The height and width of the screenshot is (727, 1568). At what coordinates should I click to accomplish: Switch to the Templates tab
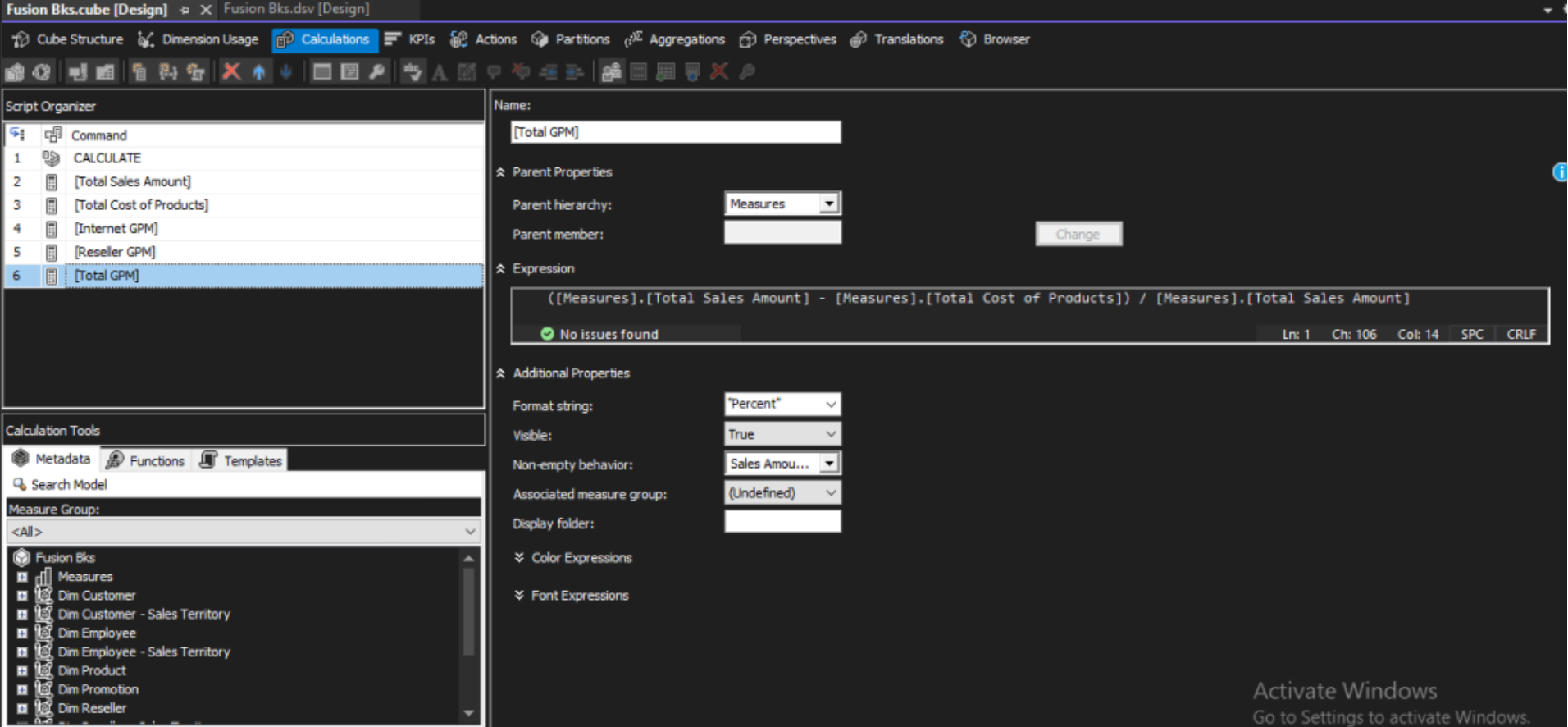(242, 460)
